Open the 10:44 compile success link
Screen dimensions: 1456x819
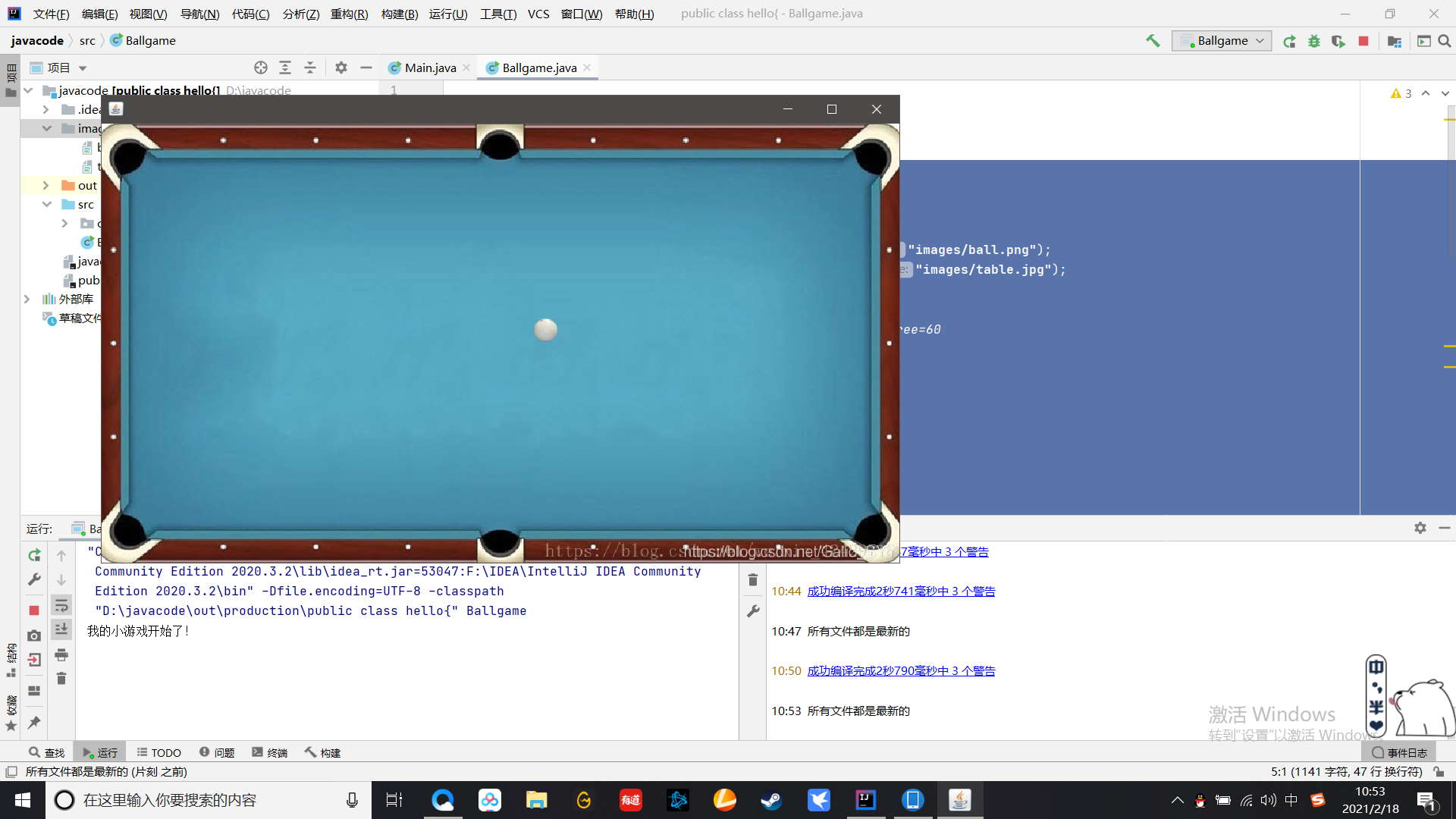(901, 591)
